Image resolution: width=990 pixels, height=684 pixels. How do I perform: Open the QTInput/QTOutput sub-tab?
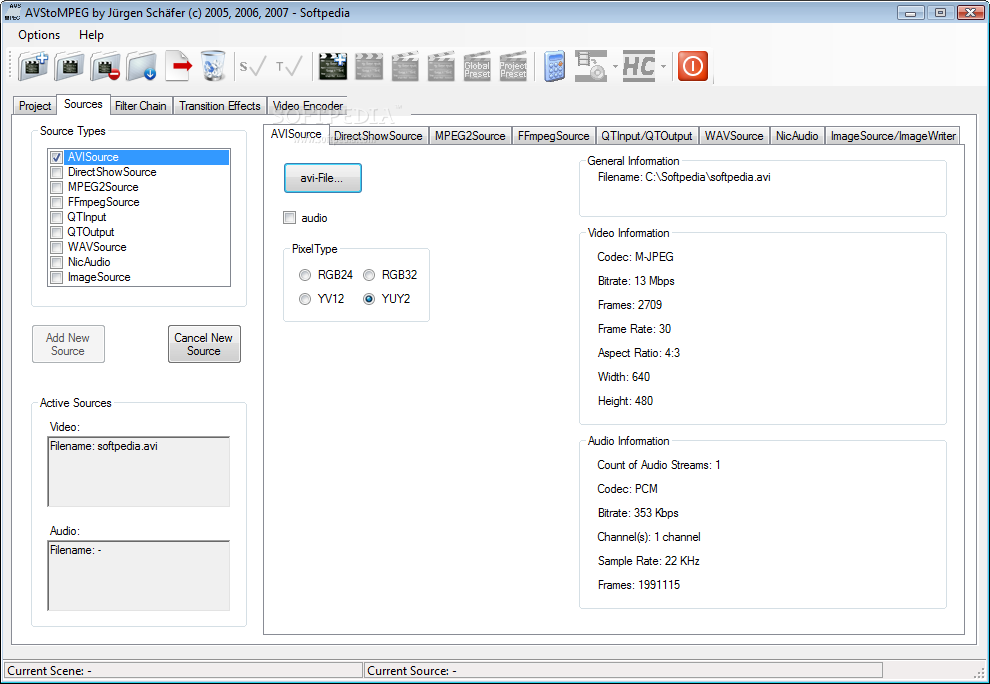tap(647, 136)
